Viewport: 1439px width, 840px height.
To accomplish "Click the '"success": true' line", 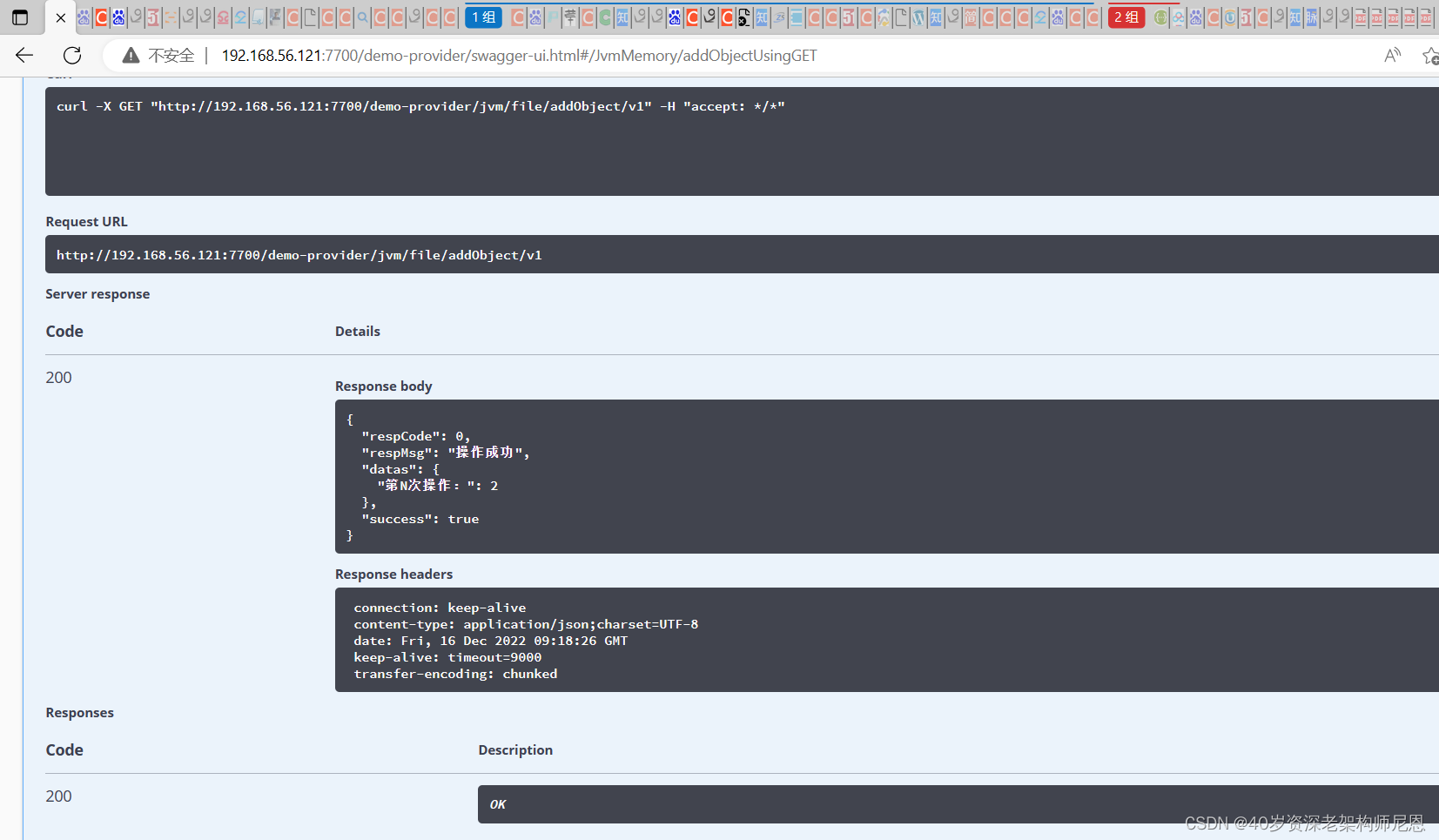I will tap(420, 519).
